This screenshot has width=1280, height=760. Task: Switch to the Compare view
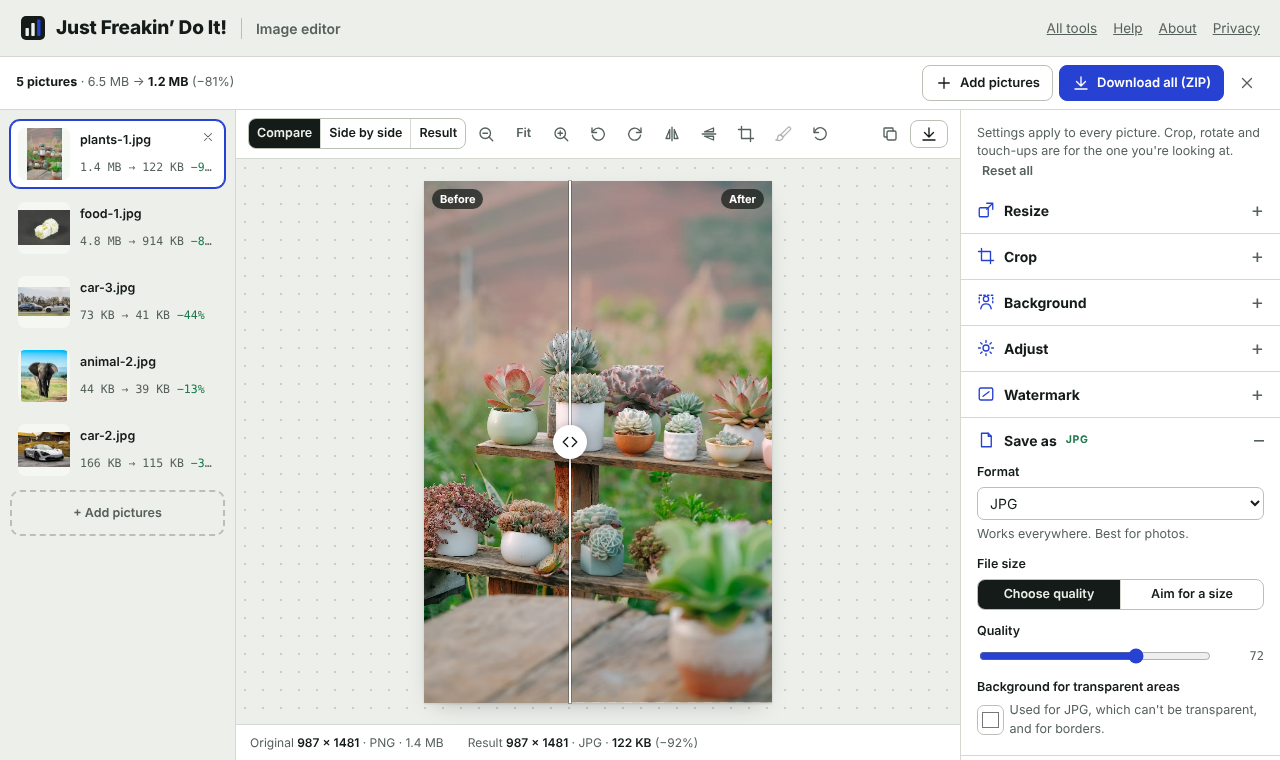pos(285,133)
